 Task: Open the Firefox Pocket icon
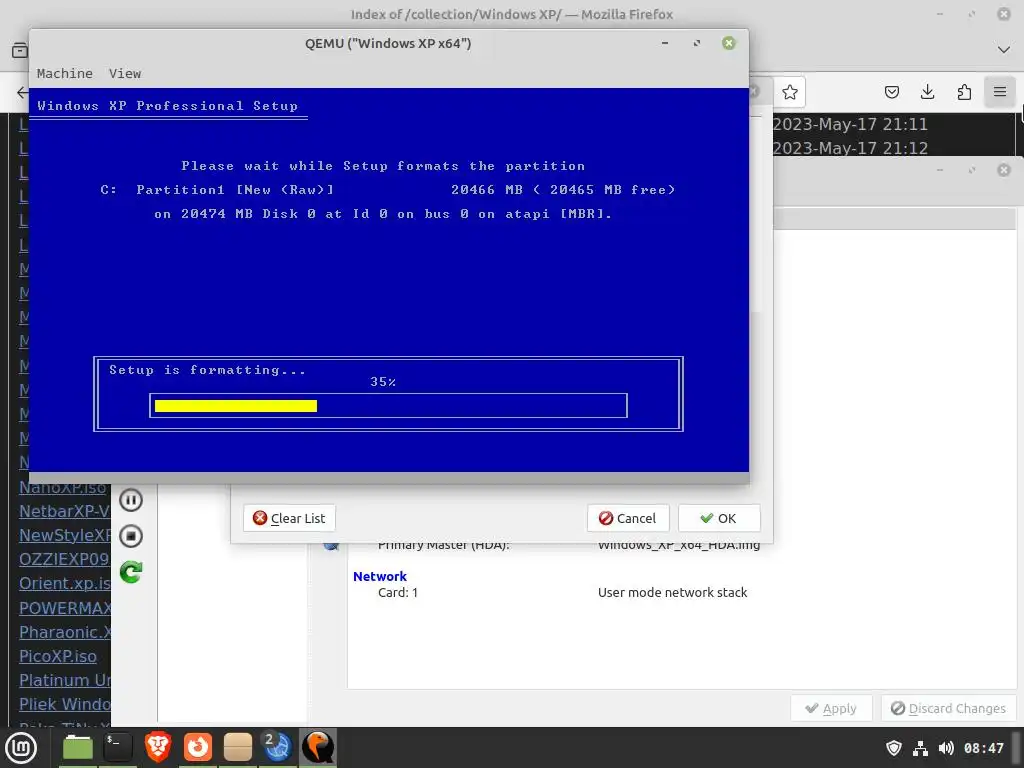(x=891, y=92)
